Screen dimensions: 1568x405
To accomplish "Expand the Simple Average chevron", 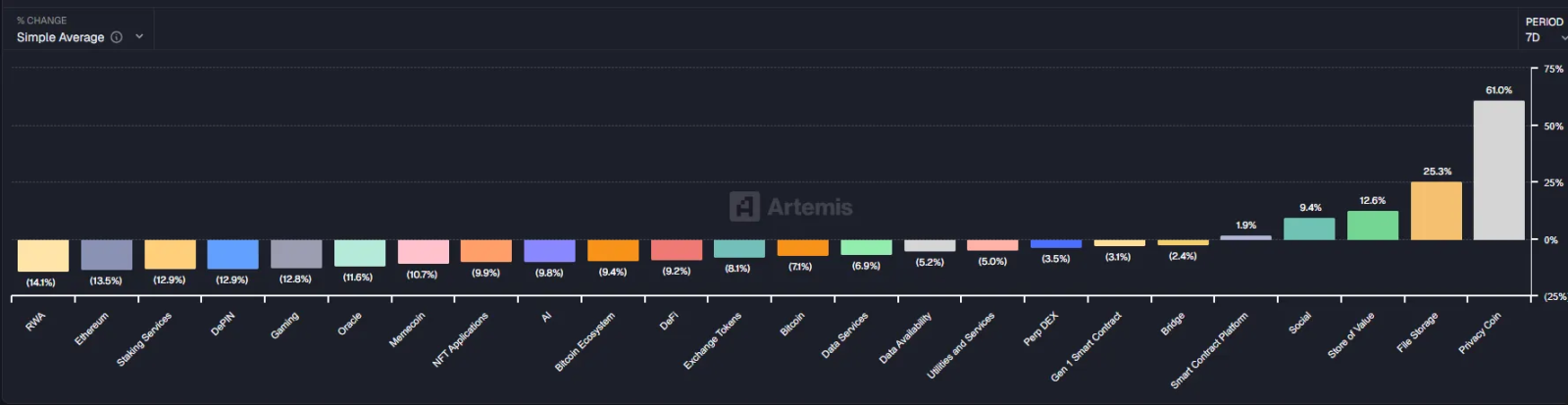I will coord(139,37).
